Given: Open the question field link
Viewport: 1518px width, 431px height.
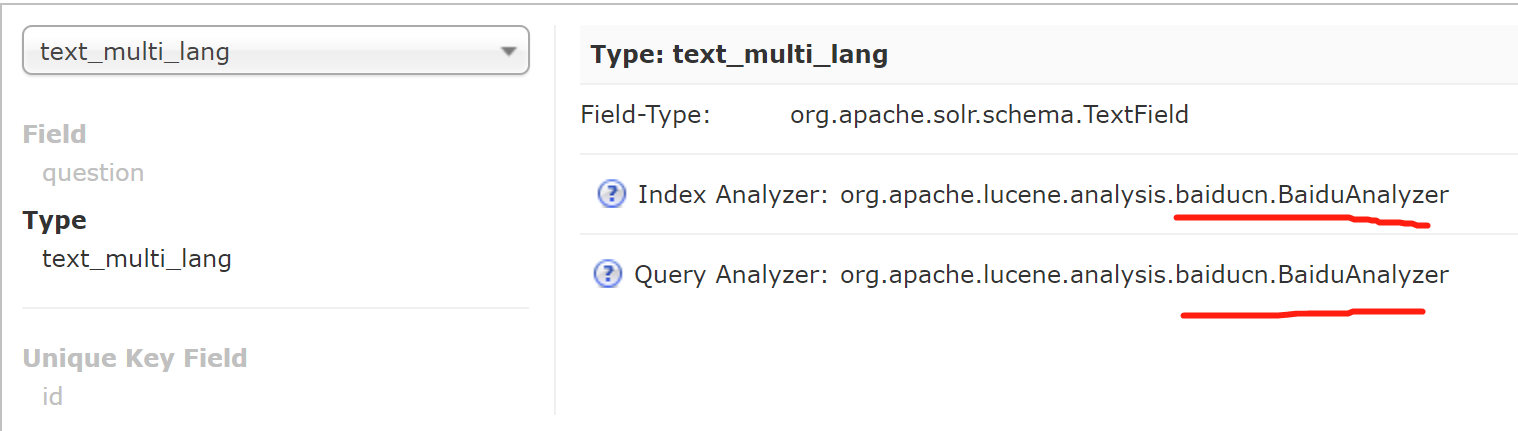Looking at the screenshot, I should point(93,173).
